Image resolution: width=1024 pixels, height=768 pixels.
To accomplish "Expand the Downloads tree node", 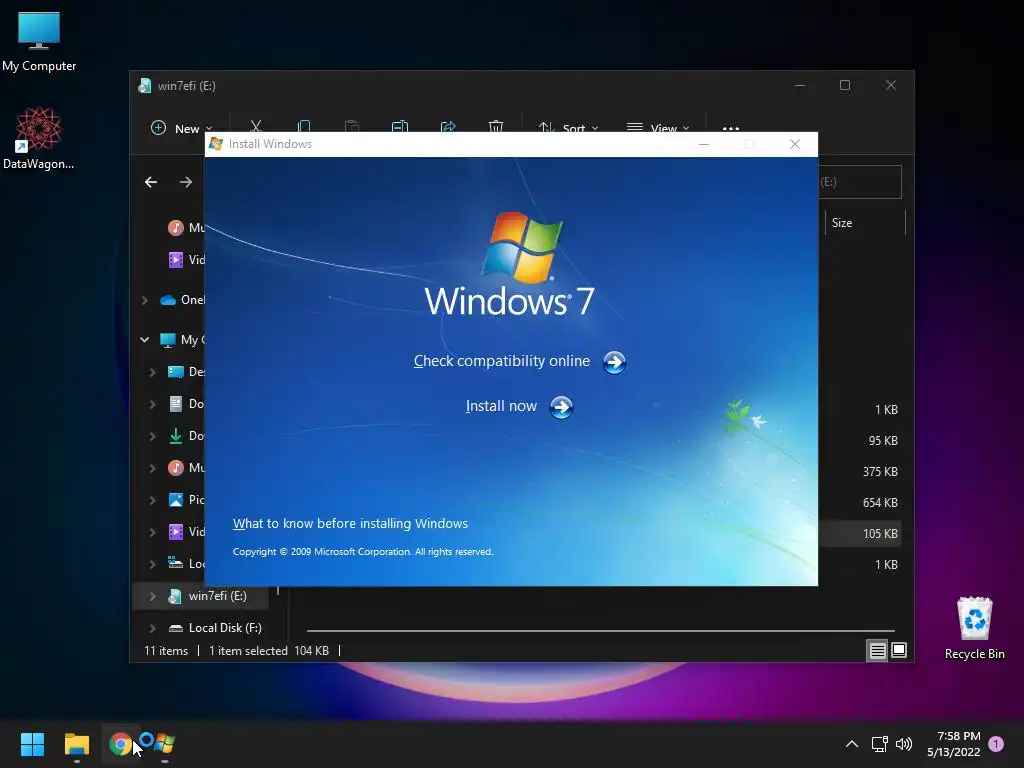I will click(153, 436).
